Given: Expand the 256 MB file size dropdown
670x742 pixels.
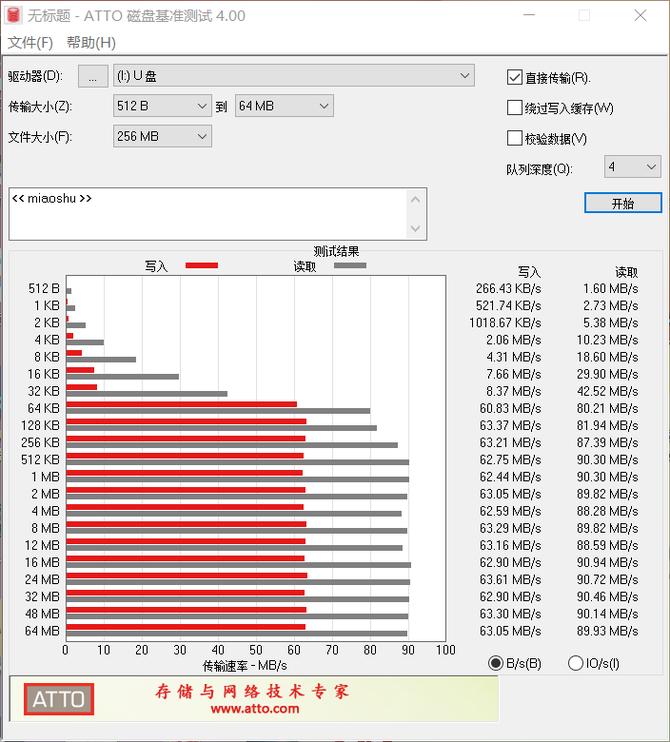Looking at the screenshot, I should (202, 136).
